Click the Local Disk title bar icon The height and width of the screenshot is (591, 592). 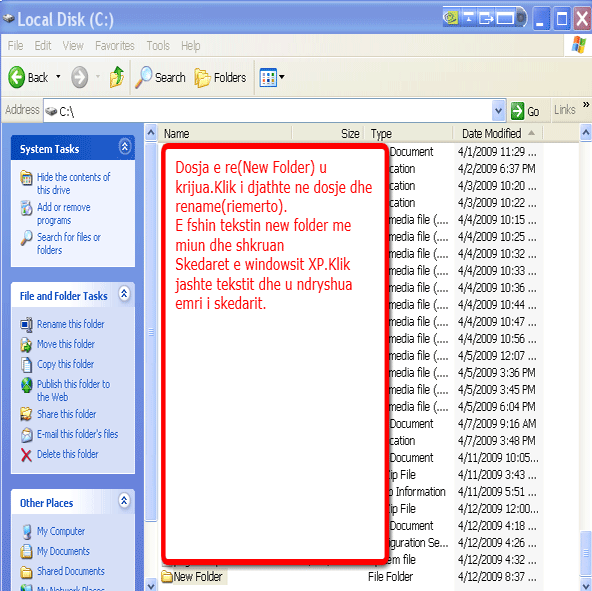pyautogui.click(x=8, y=18)
